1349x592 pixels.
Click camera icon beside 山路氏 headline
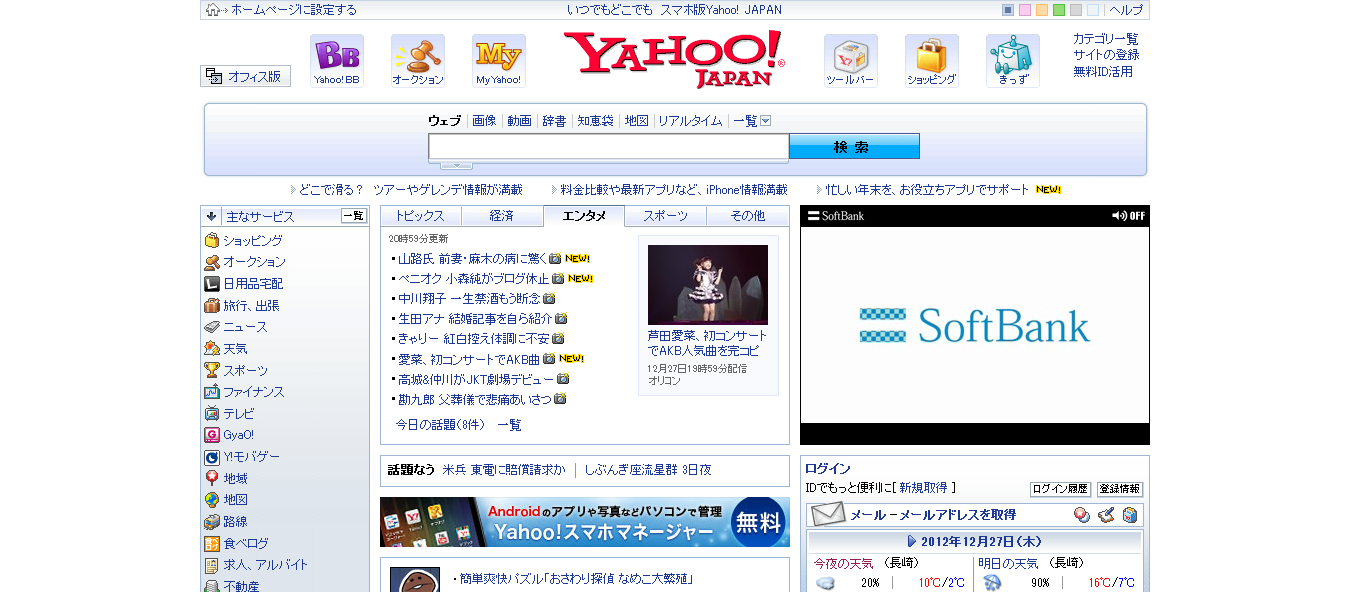555,258
